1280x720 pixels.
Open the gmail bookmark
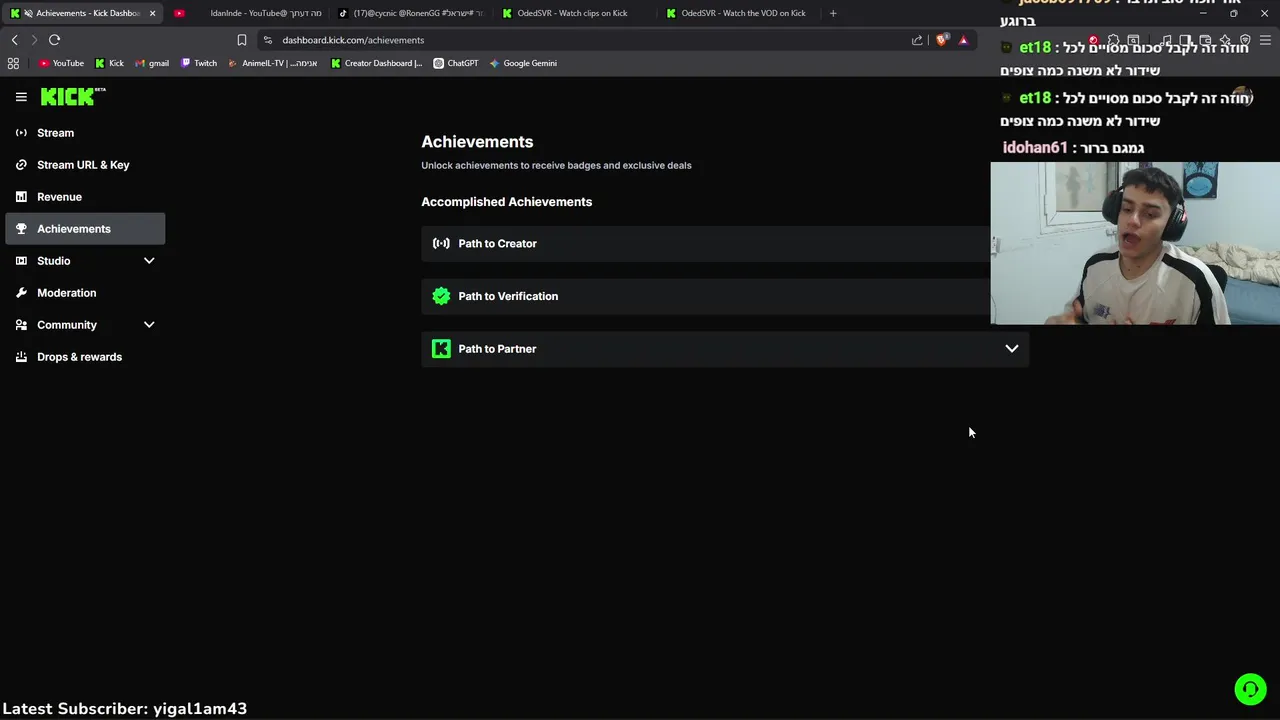point(151,63)
